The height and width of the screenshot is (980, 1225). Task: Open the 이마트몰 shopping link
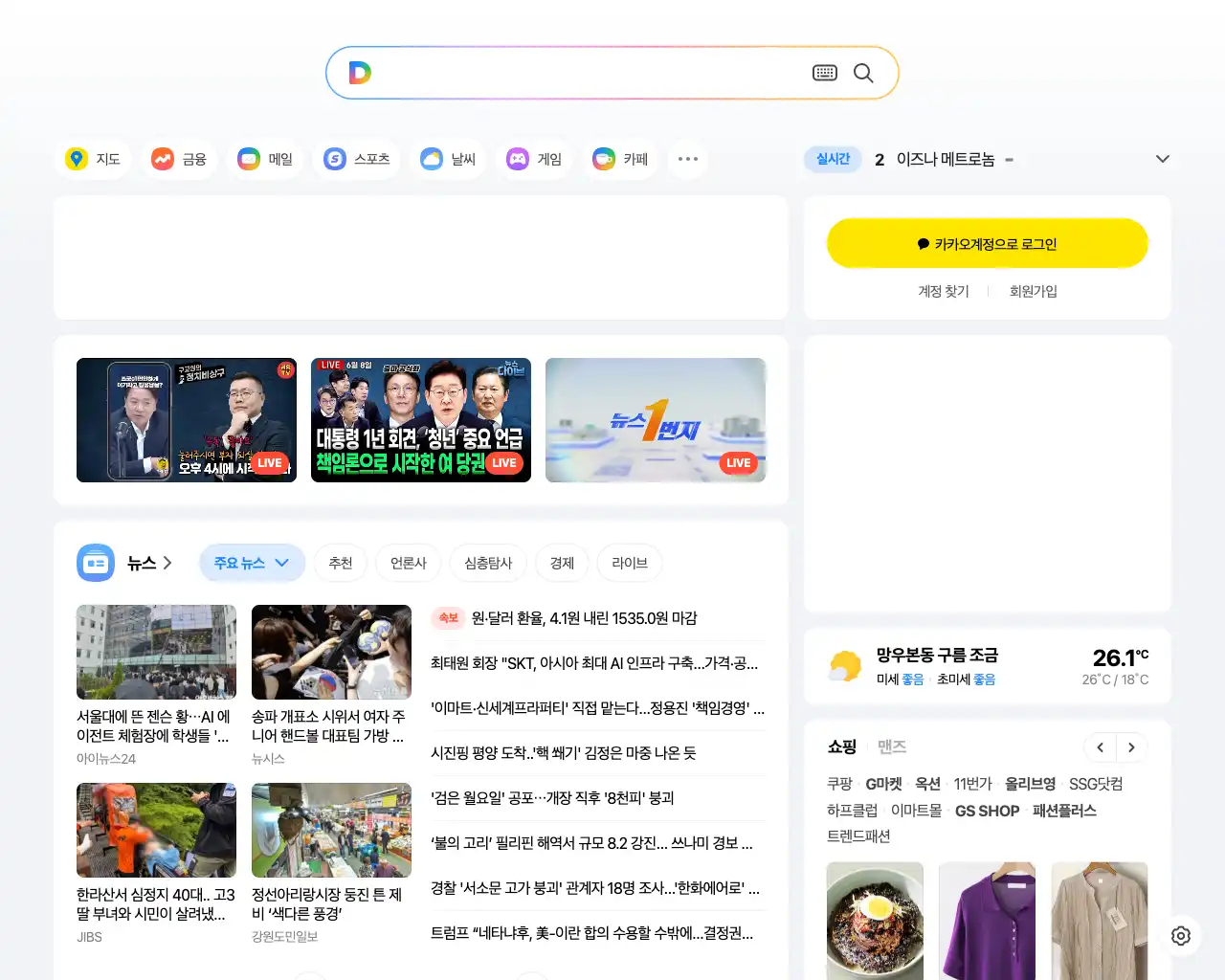[916, 811]
